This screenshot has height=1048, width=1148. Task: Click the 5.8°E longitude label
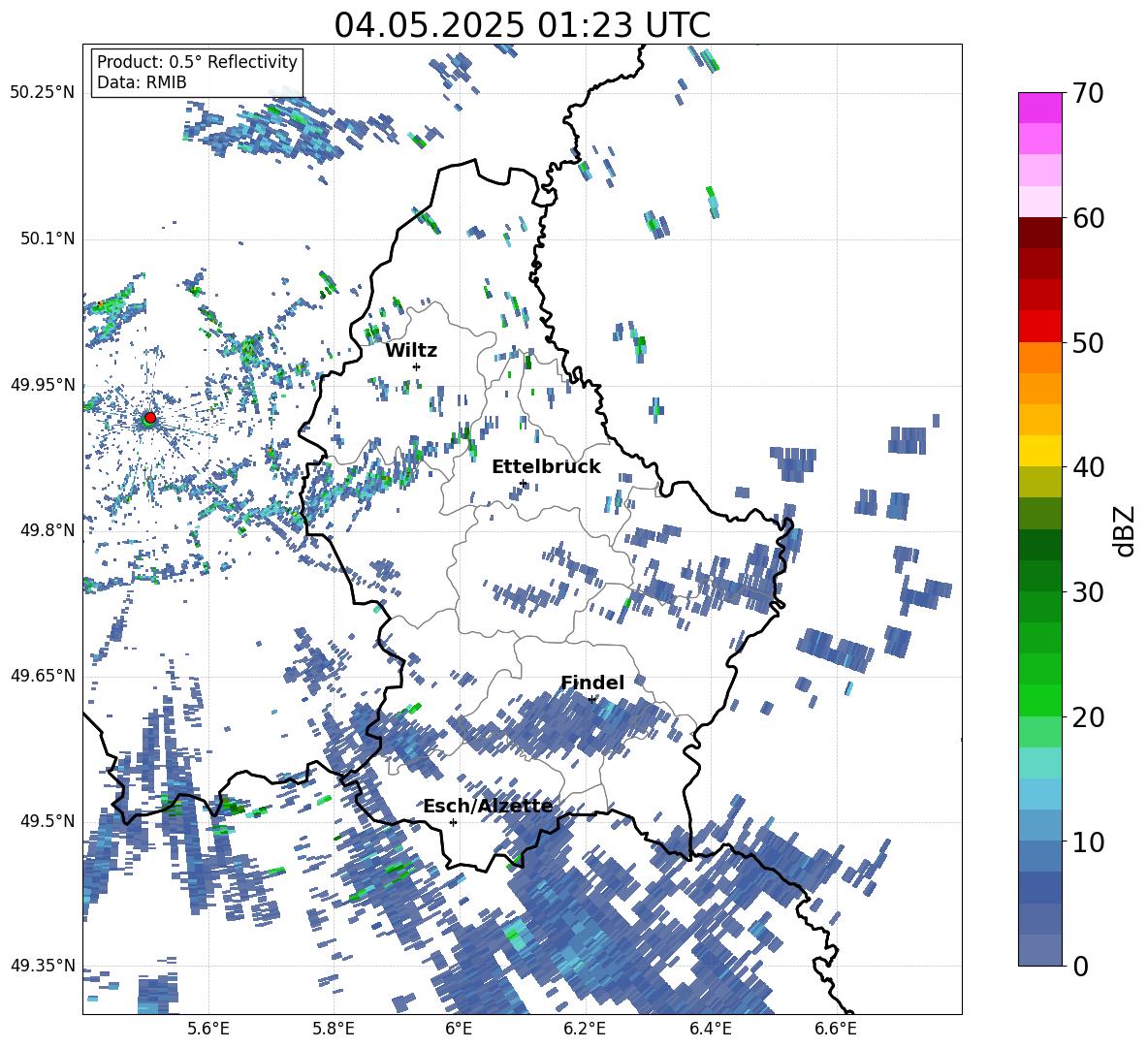[x=334, y=1030]
